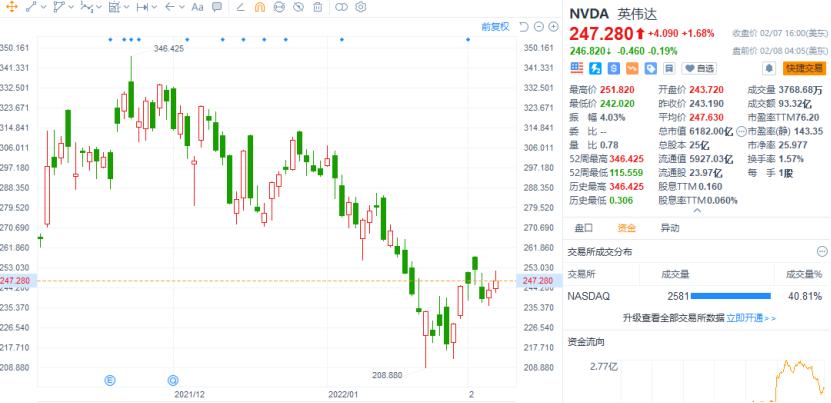The width and height of the screenshot is (831, 403).
Task: Expand the measurement tool dropdown arrow
Action: 155,7
